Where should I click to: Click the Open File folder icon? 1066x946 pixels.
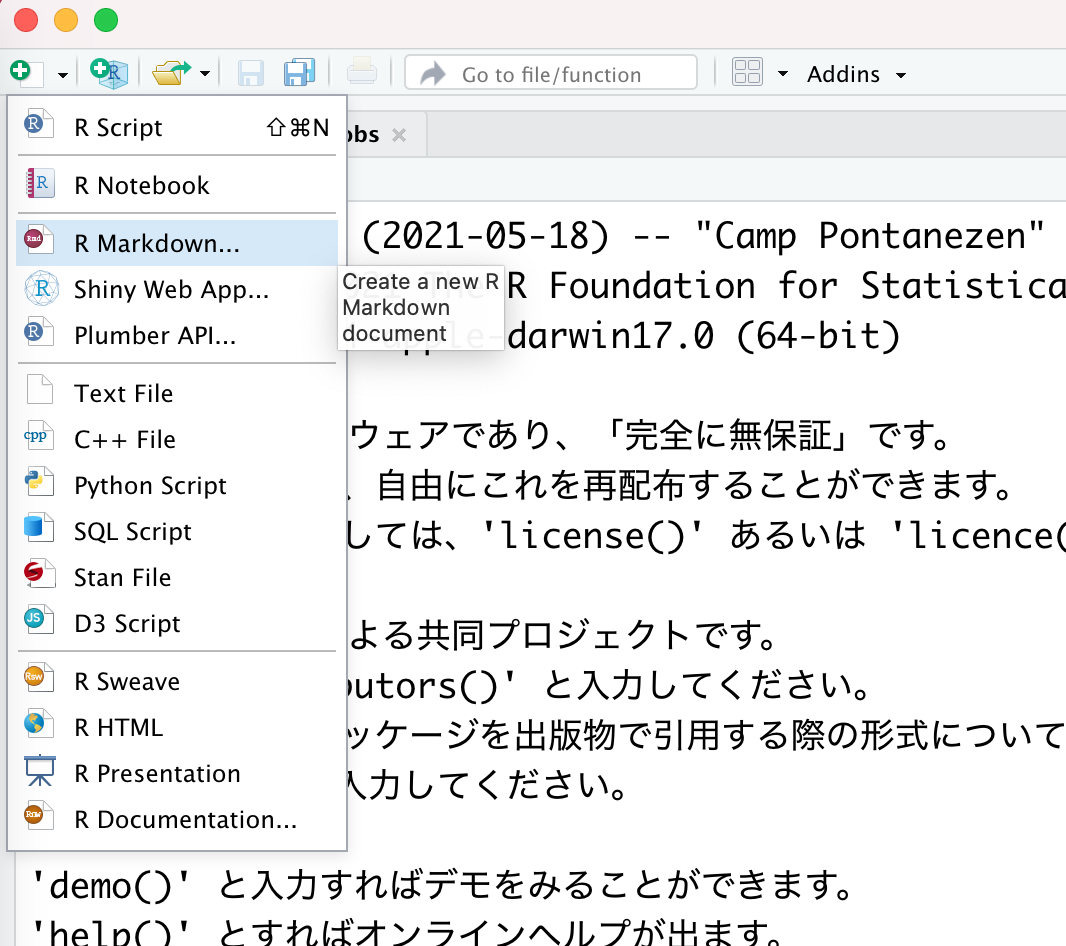point(170,73)
